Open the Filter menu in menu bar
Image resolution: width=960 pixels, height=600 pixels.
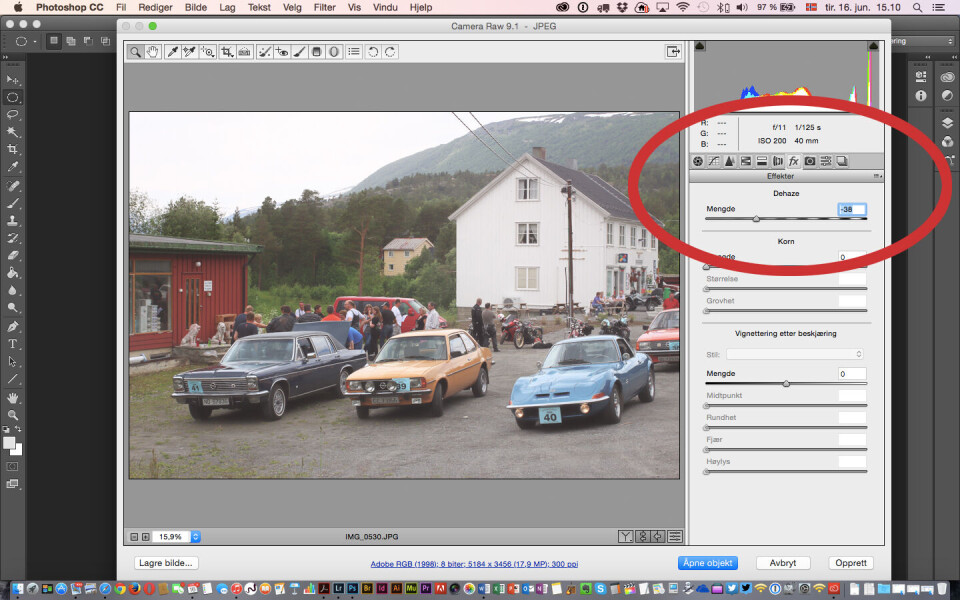pyautogui.click(x=324, y=7)
